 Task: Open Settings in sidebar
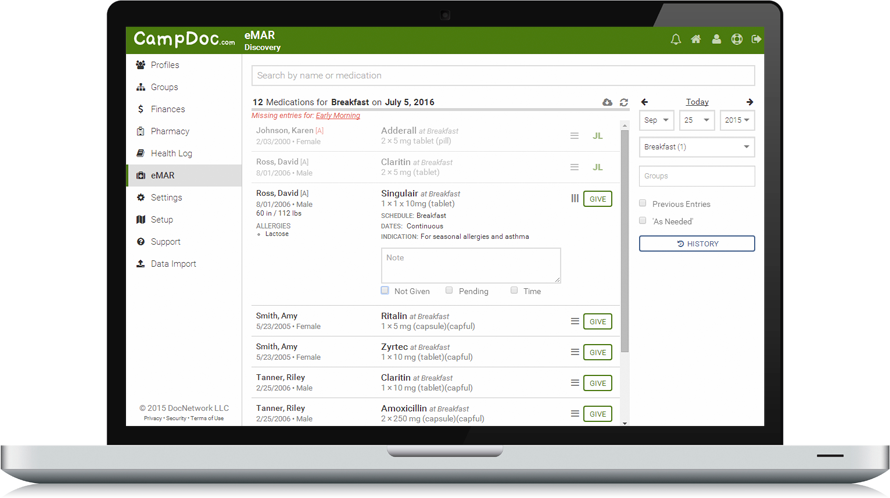pyautogui.click(x=184, y=198)
